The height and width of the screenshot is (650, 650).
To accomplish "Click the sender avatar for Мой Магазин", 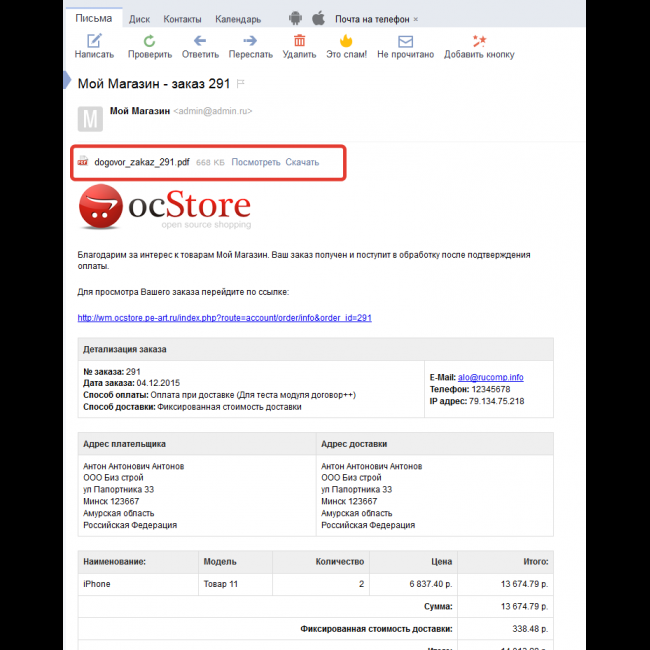I will coord(90,119).
